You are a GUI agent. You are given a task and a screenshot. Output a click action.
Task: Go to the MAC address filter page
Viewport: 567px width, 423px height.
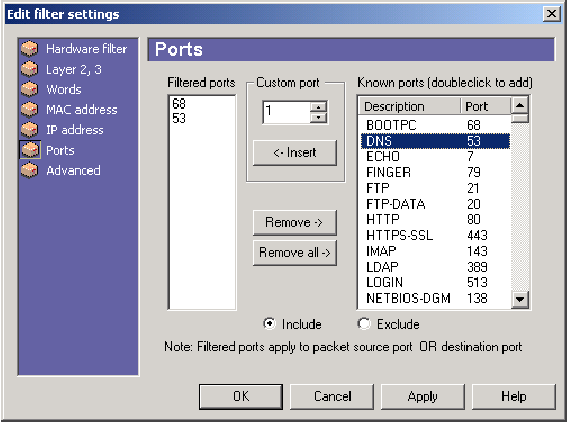coord(82,110)
